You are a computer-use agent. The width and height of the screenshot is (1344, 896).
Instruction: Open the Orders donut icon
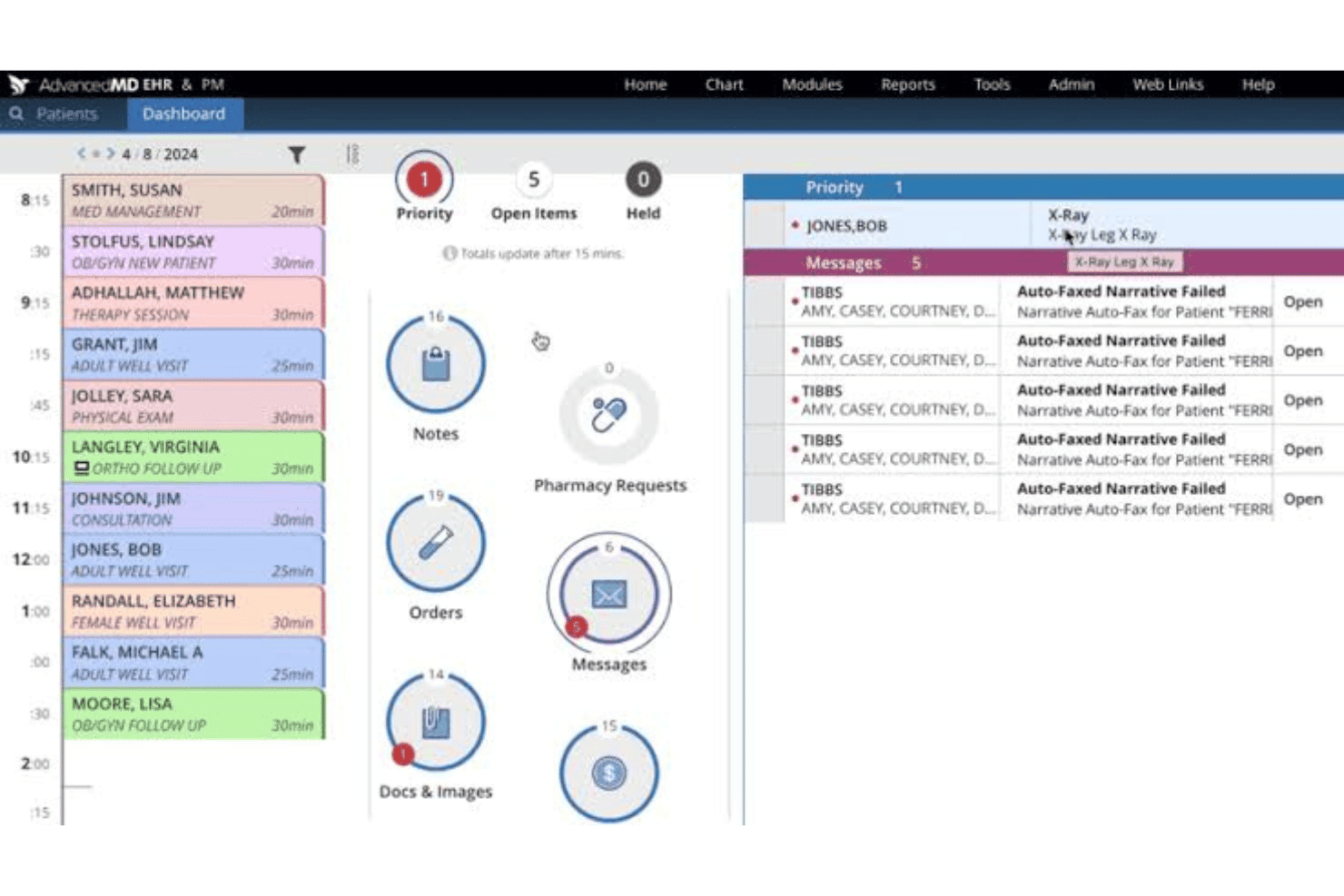pyautogui.click(x=436, y=543)
